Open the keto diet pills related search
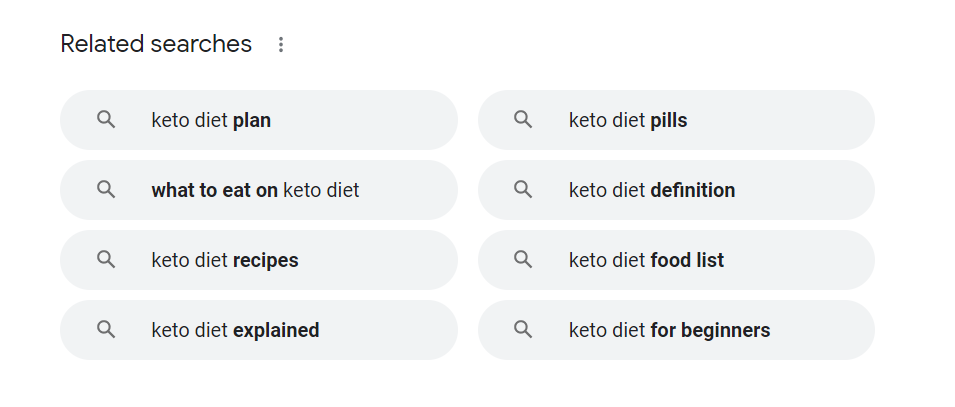955x407 pixels. [x=676, y=120]
